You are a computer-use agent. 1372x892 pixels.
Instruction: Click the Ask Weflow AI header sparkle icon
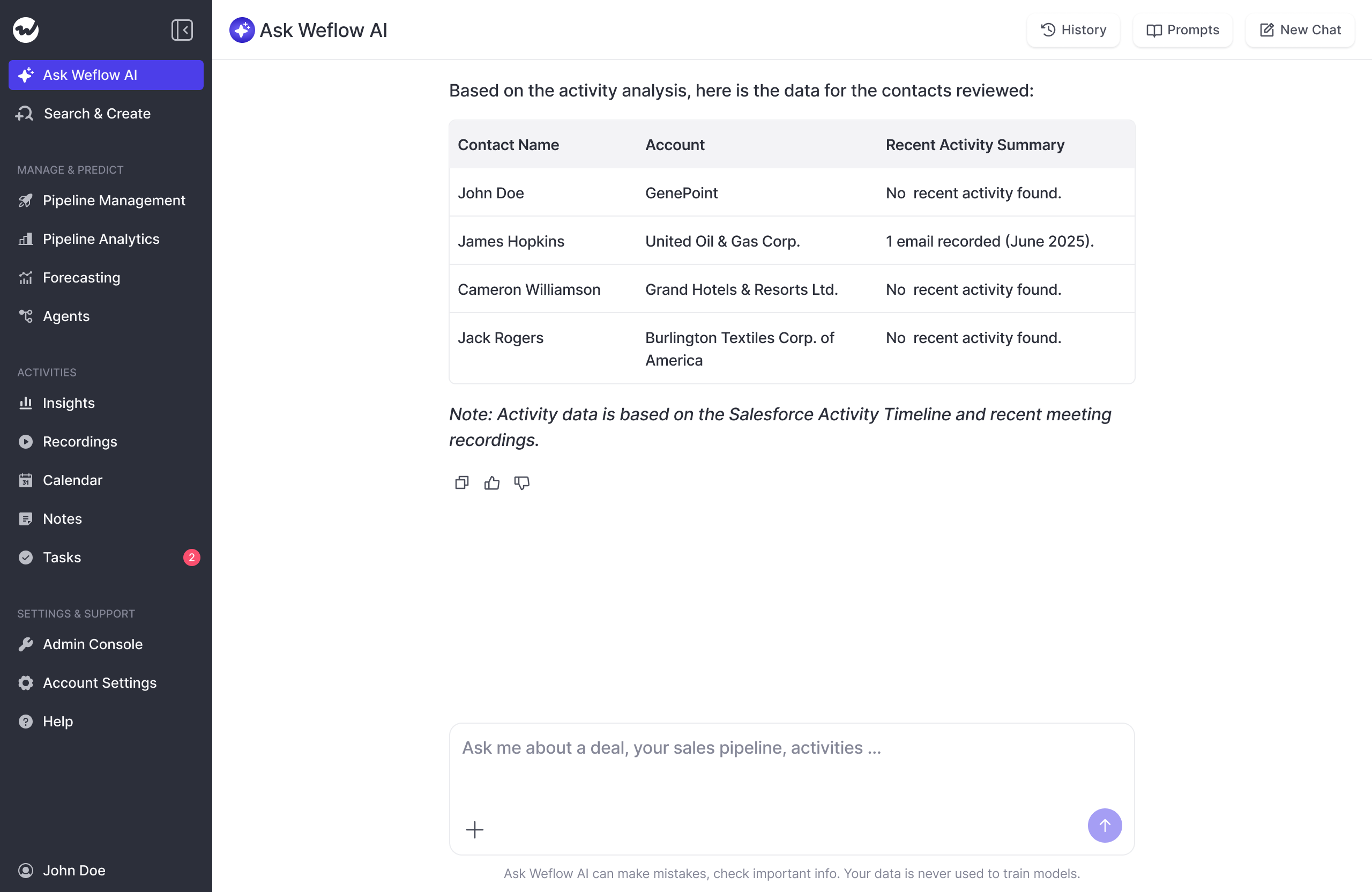pos(242,30)
